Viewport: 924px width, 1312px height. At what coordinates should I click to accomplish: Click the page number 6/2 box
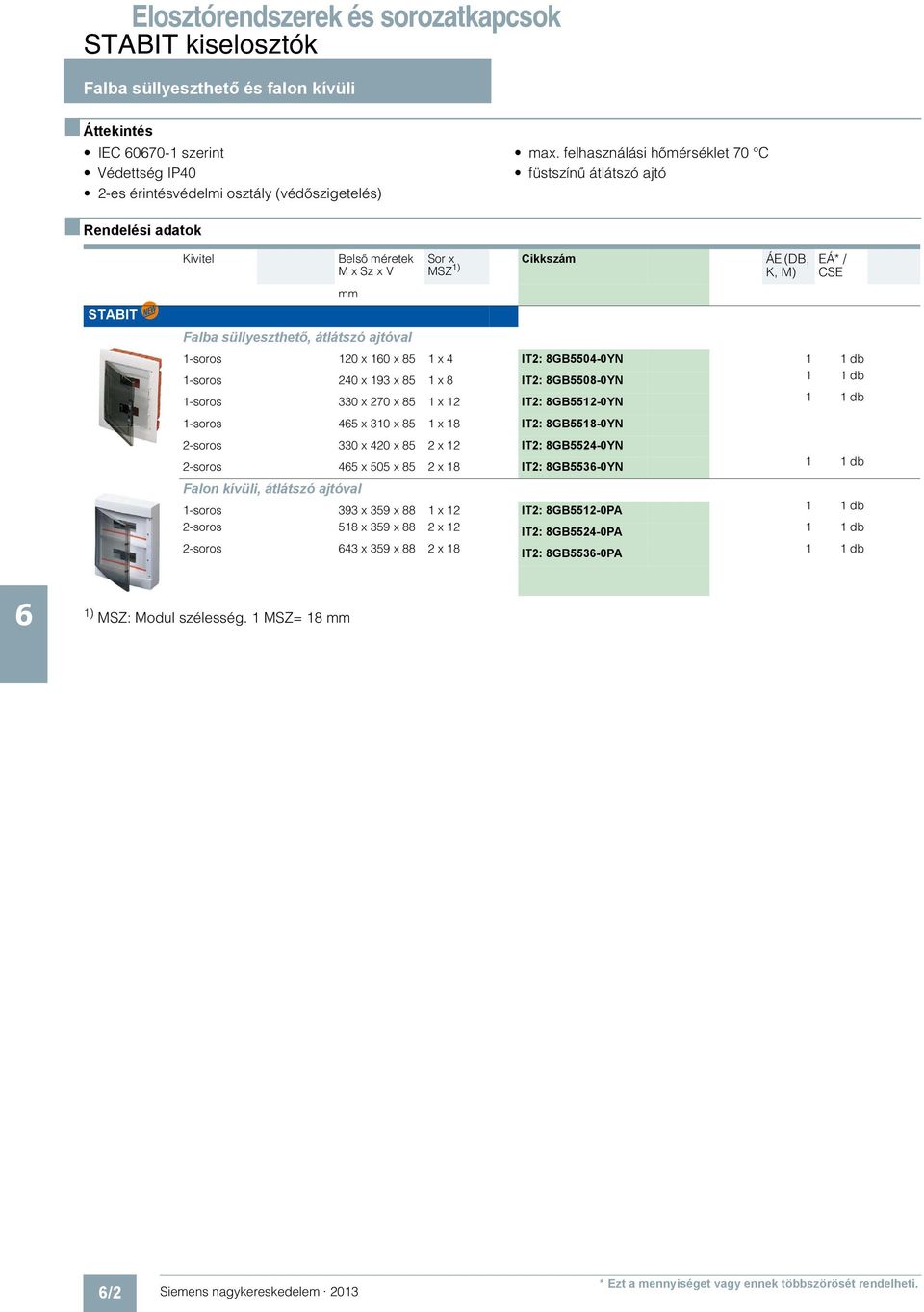click(x=110, y=1293)
